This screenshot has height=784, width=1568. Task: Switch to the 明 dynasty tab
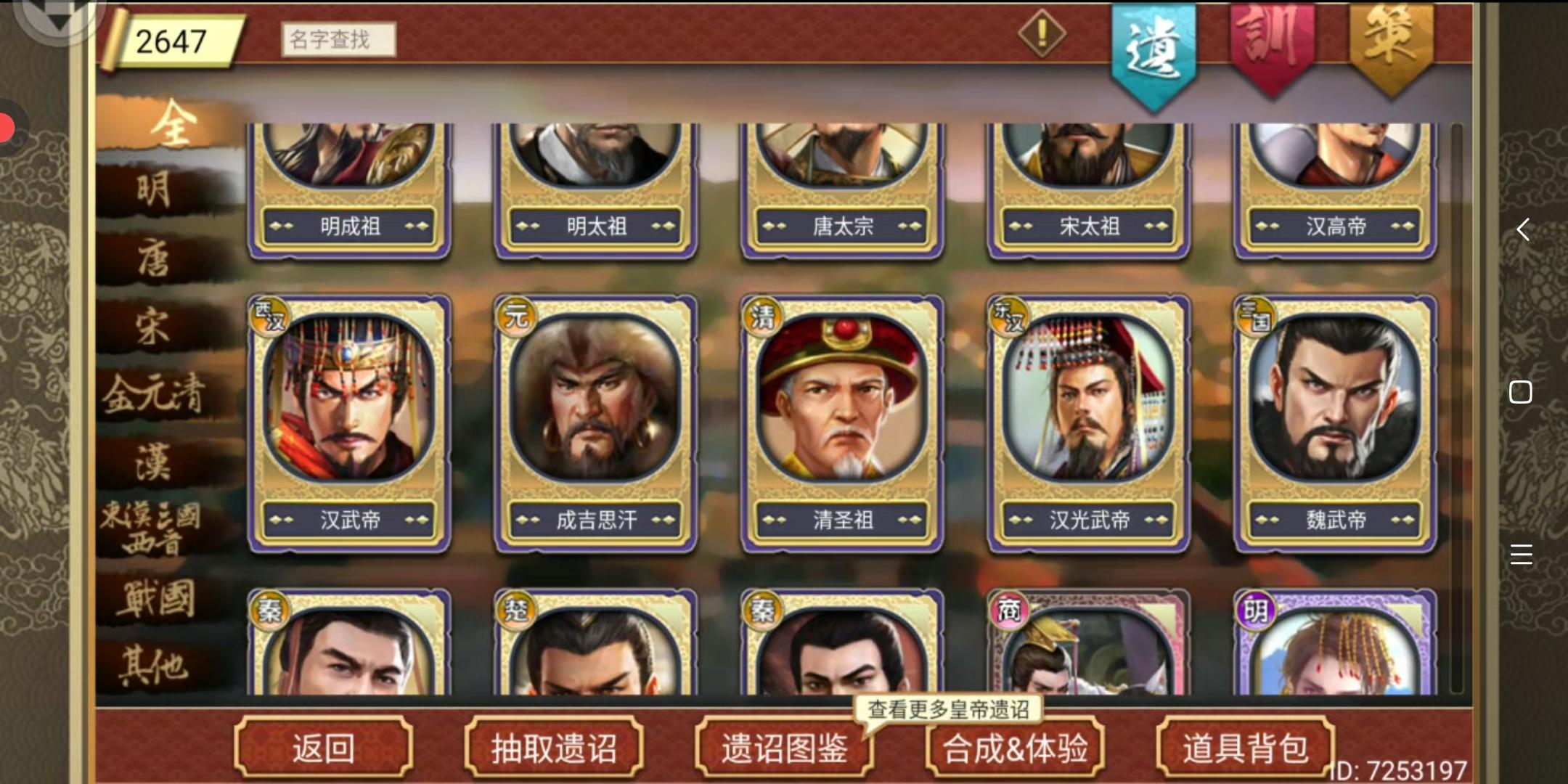(155, 190)
